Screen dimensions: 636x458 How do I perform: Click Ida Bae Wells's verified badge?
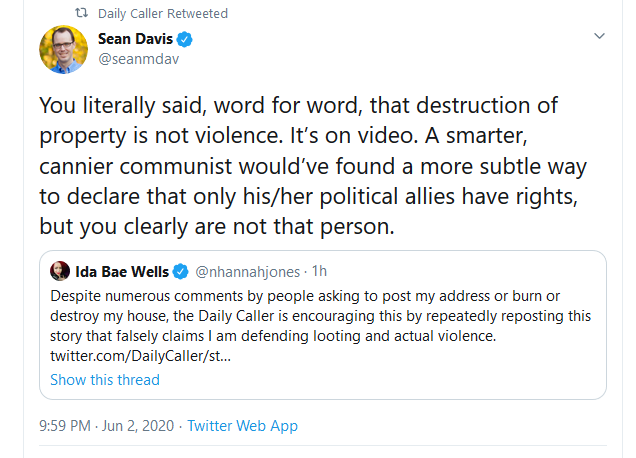pos(181,271)
